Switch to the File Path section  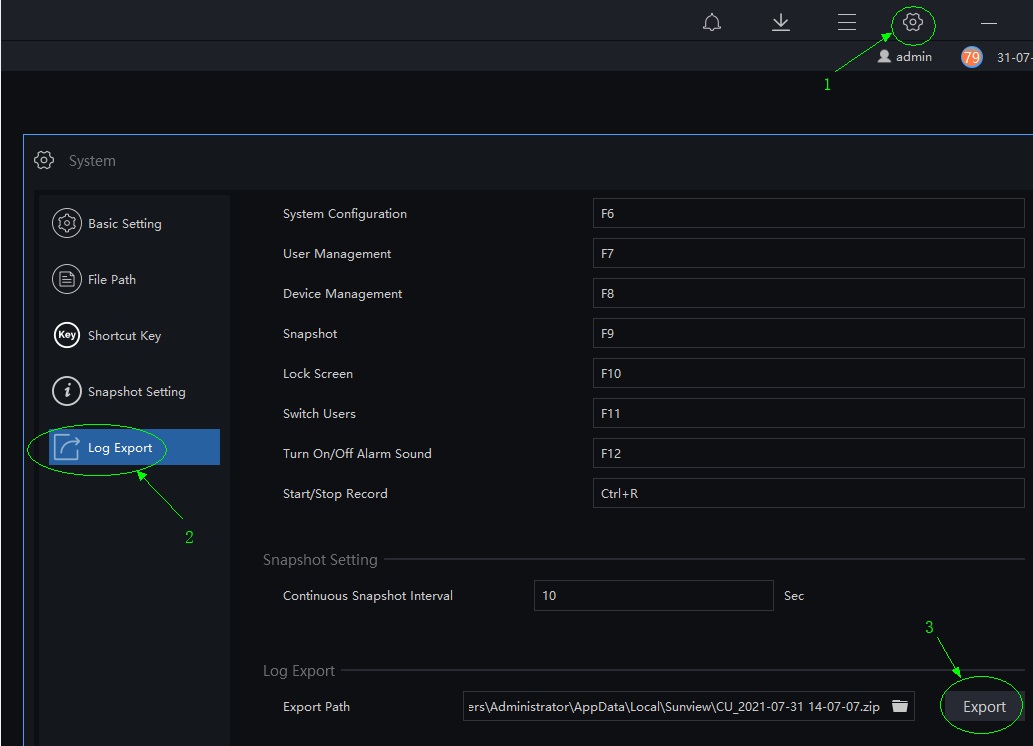point(111,280)
